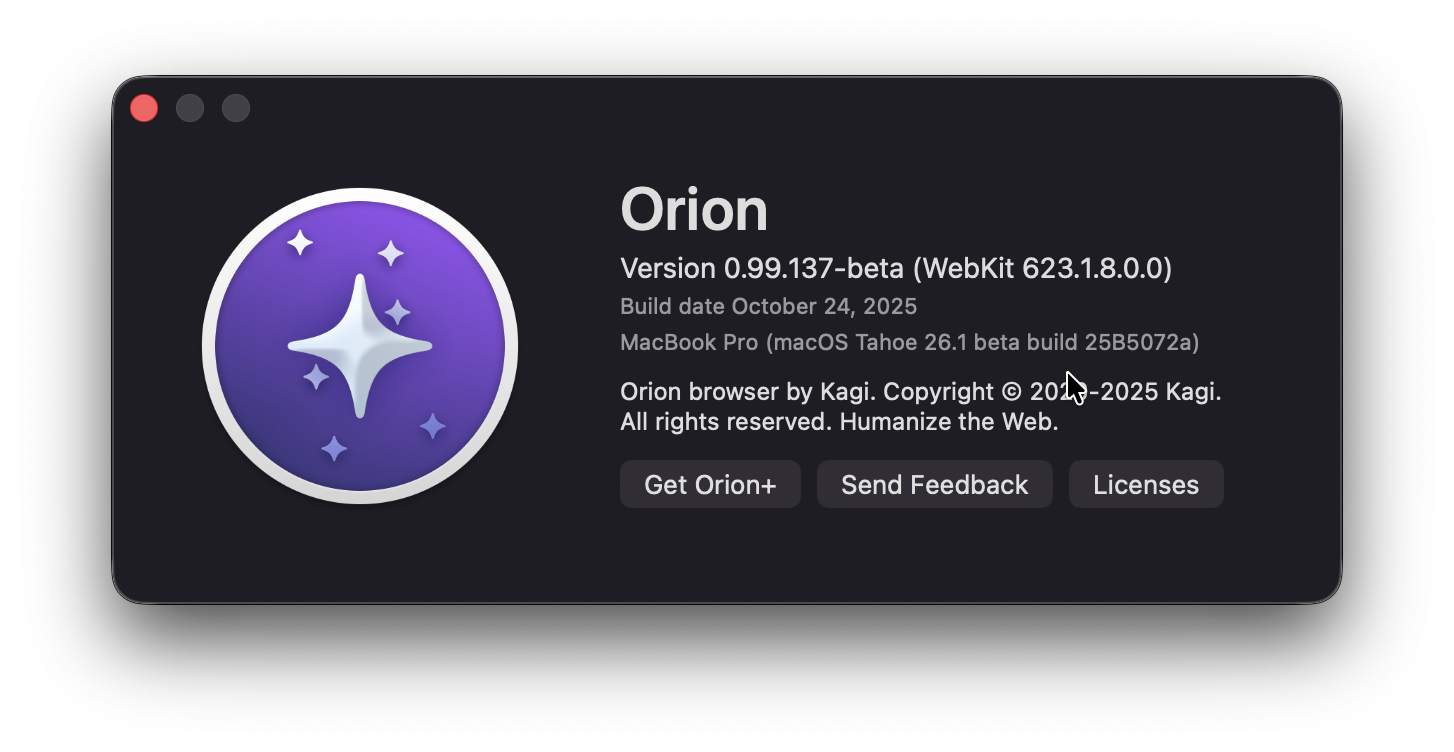Click the gray minimize window button
1454x752 pixels.
190,108
